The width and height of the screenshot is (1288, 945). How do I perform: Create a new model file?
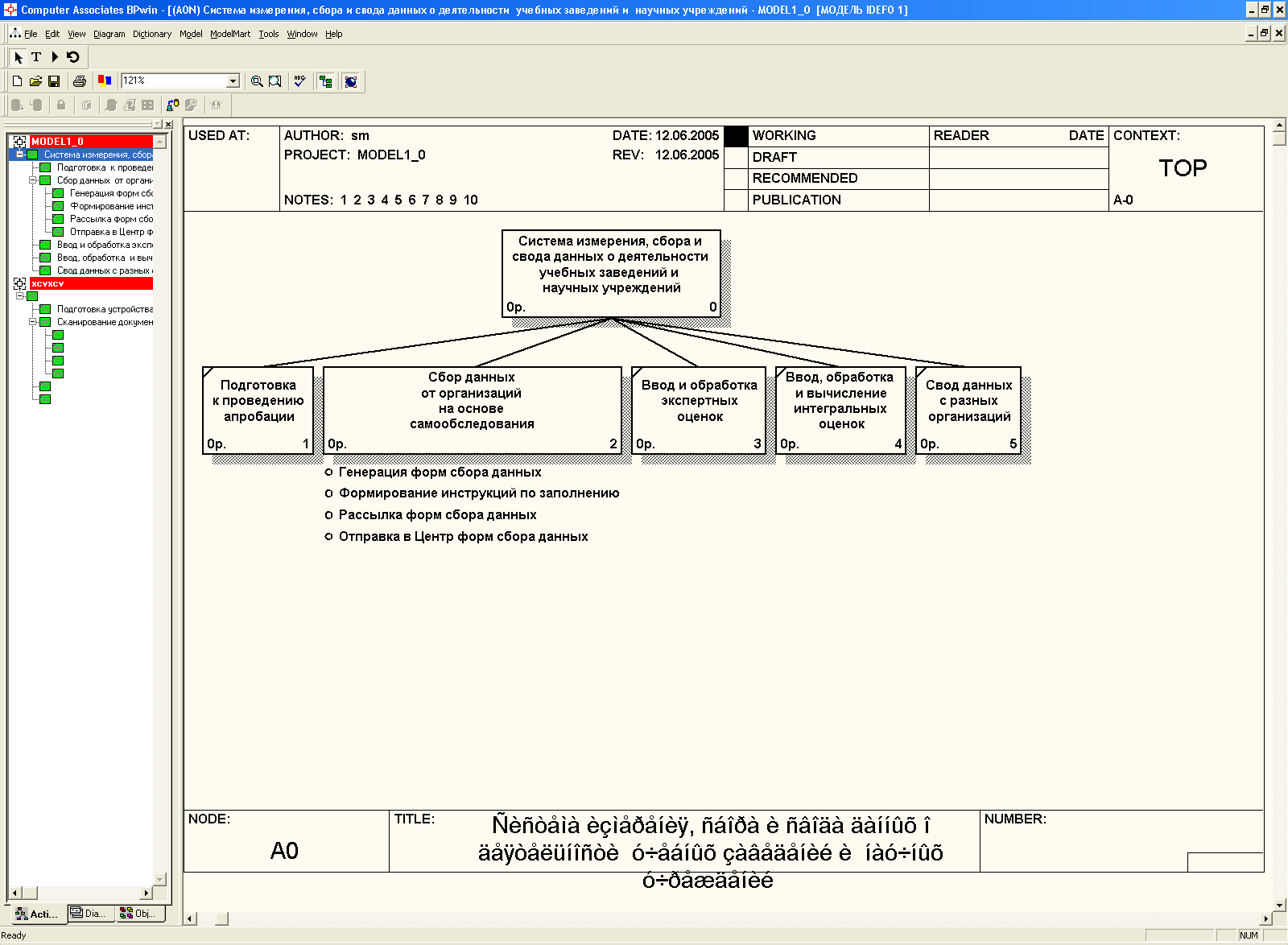tap(17, 81)
